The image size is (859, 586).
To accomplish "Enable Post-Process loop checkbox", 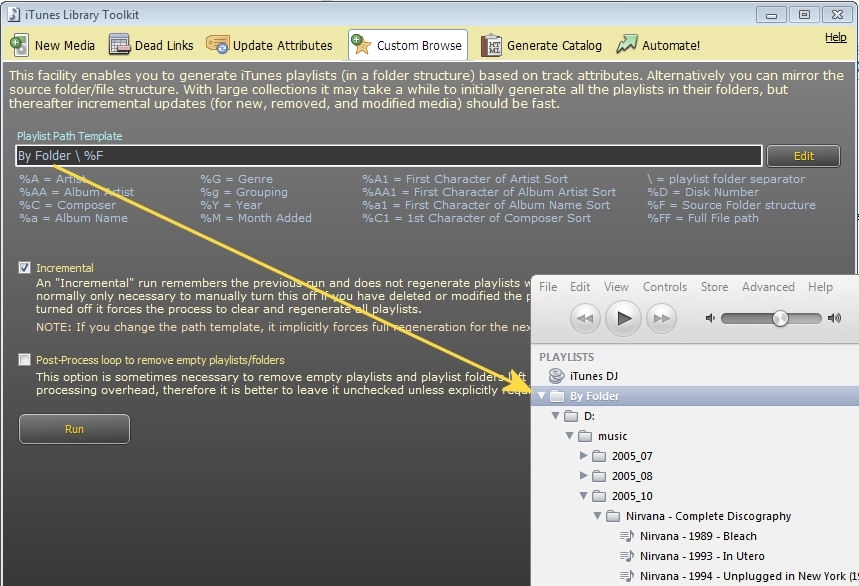I will [24, 359].
